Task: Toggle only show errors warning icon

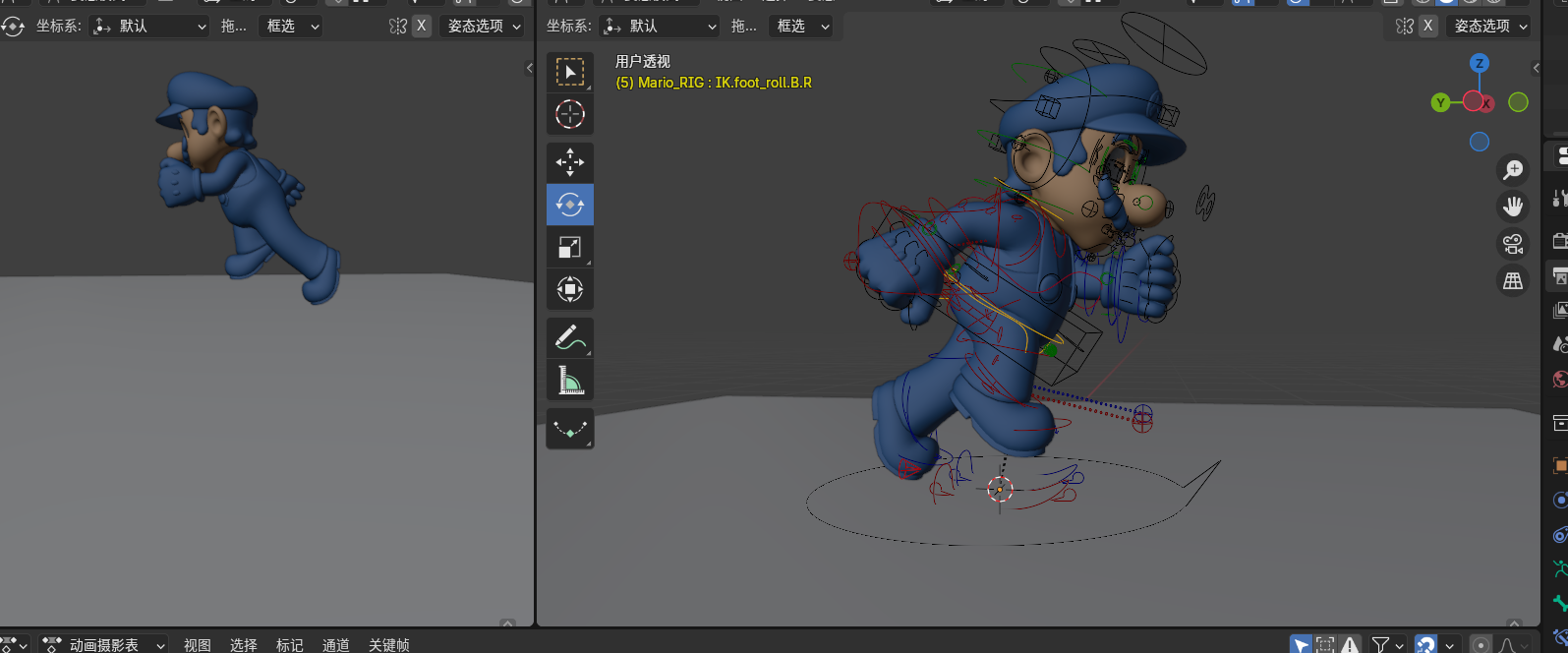Action: point(1350,645)
